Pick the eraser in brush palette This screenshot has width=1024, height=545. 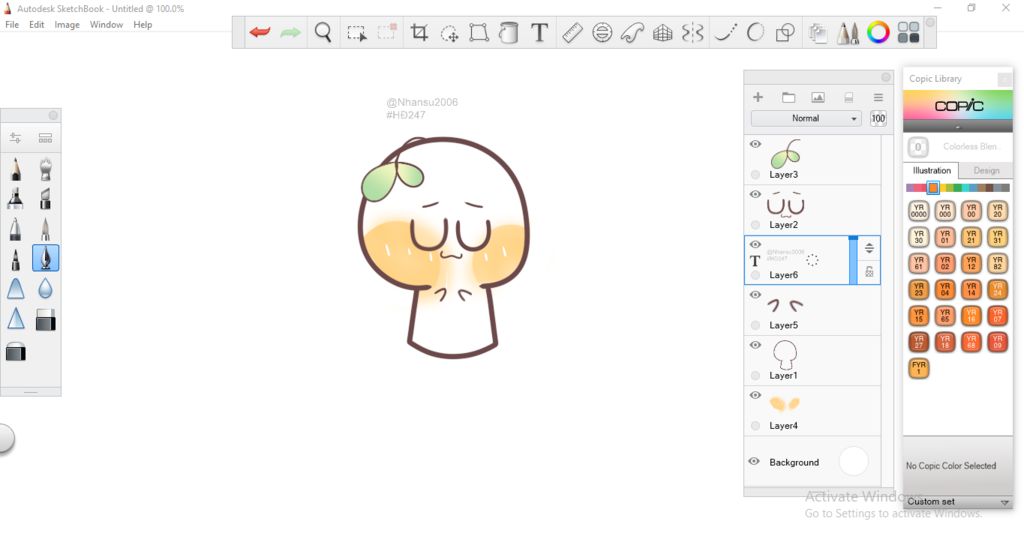(45, 320)
